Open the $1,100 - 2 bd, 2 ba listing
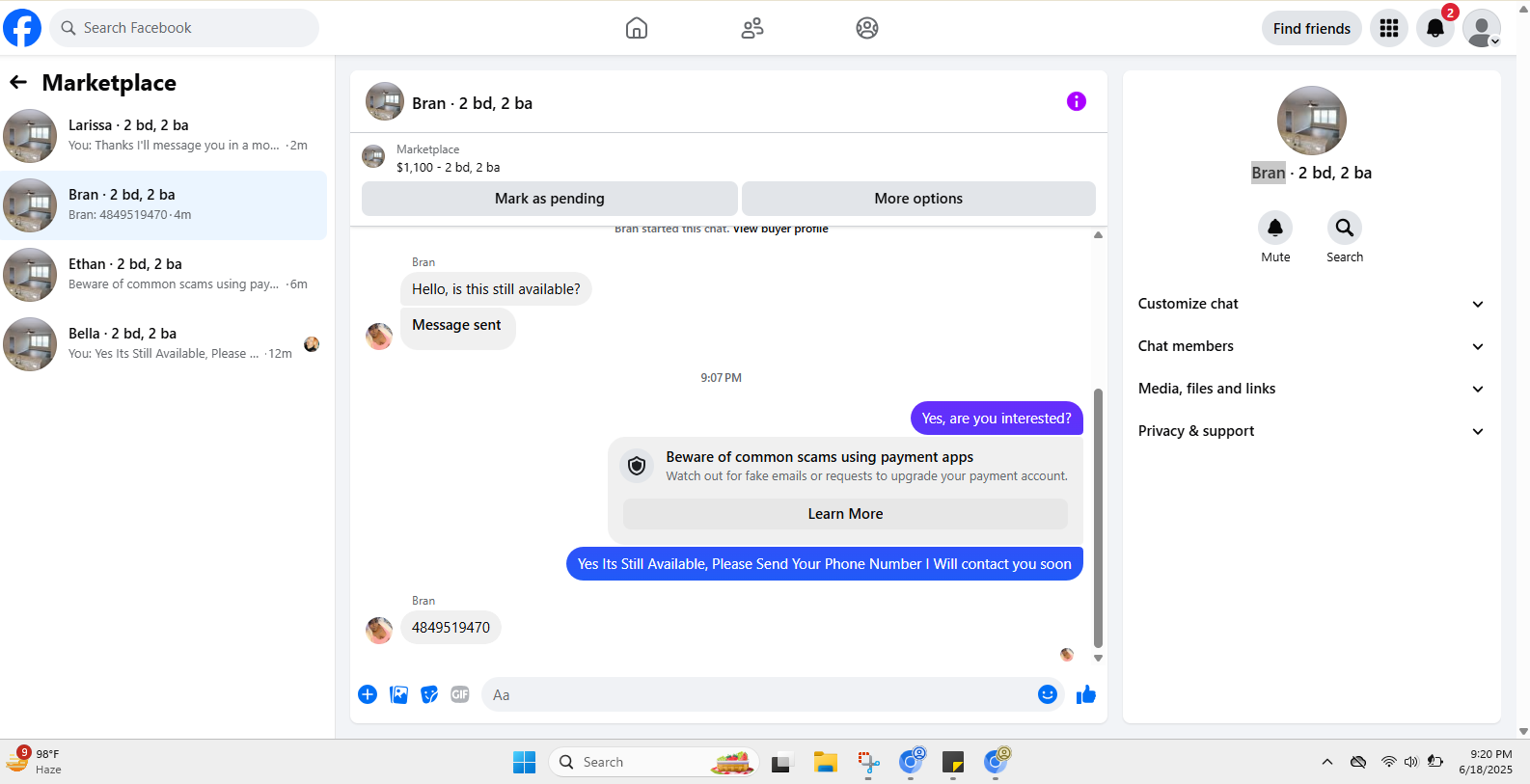The width and height of the screenshot is (1530, 784). [448, 167]
